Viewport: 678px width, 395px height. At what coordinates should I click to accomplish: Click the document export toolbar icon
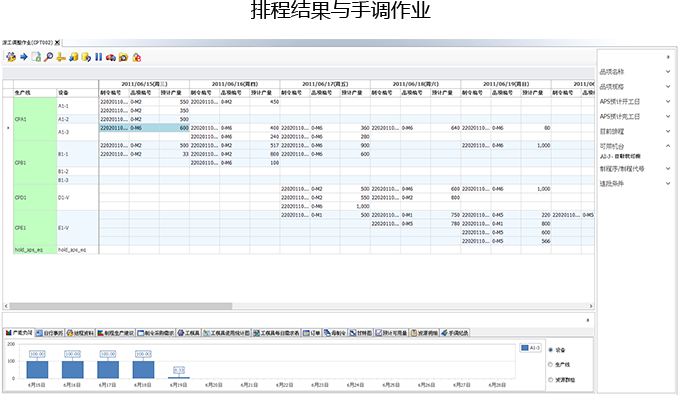[x=36, y=57]
